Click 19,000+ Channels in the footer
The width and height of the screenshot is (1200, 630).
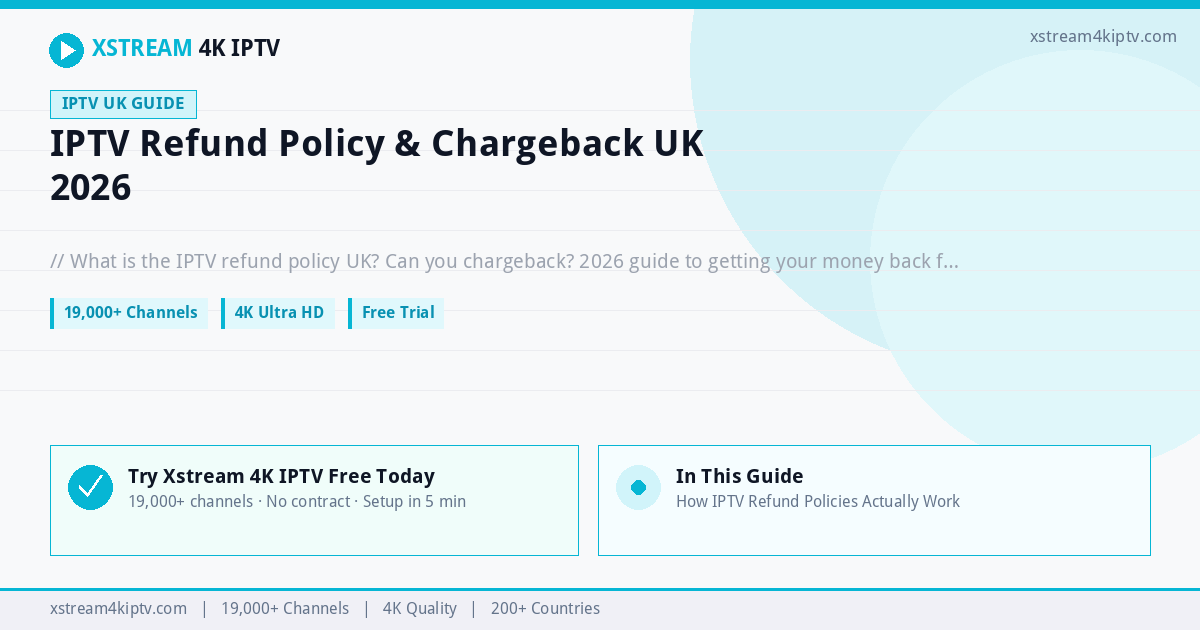coord(285,608)
